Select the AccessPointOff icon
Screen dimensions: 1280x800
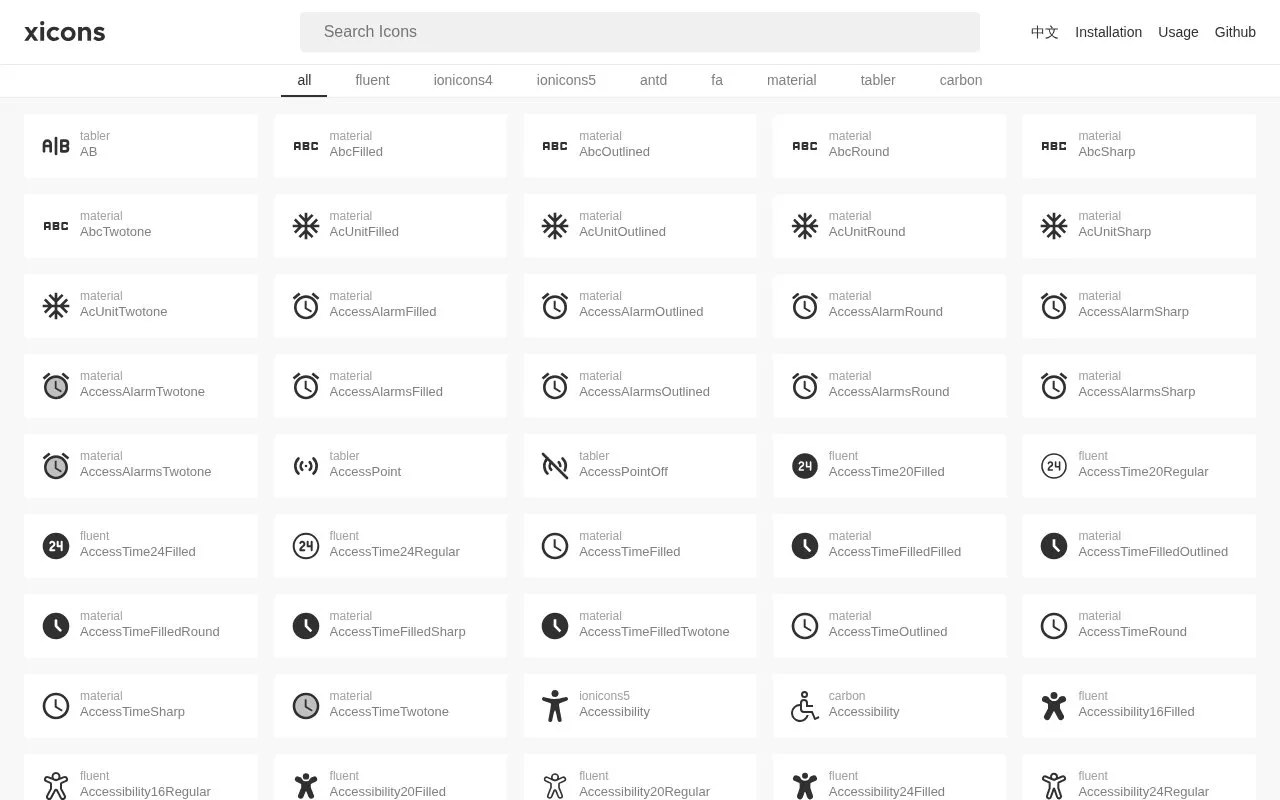555,466
